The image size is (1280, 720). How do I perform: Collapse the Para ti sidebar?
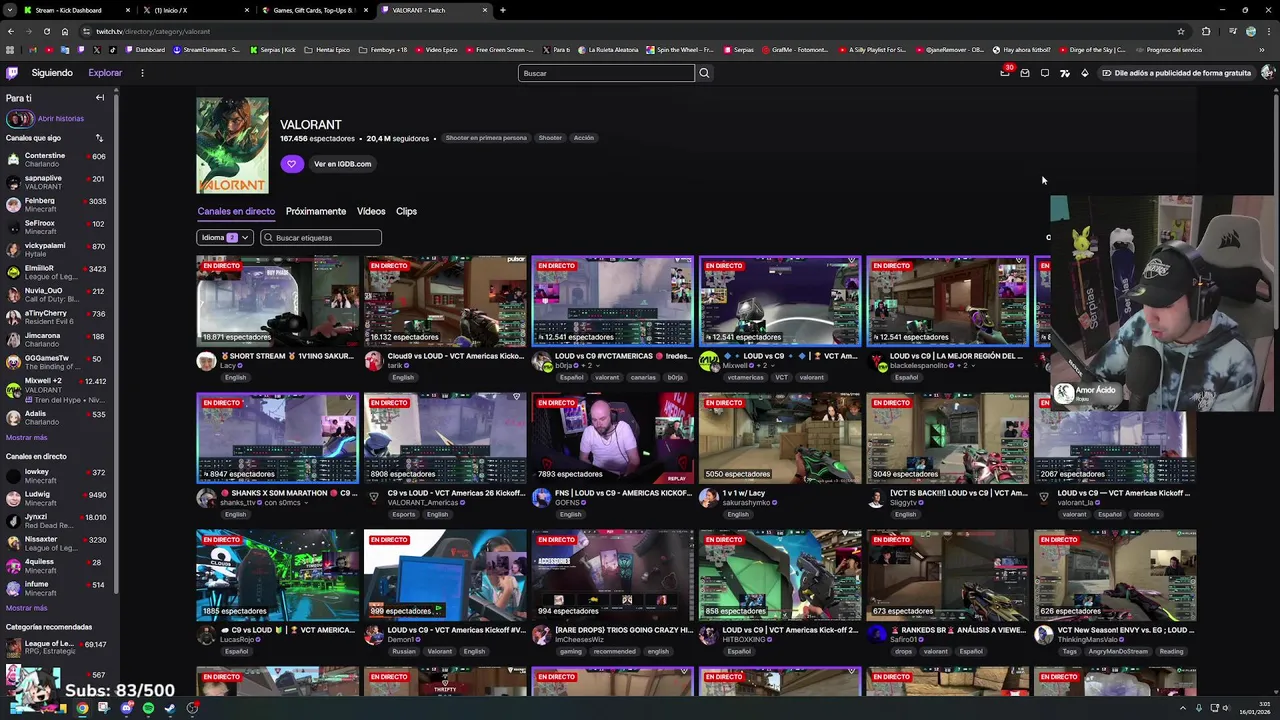click(100, 98)
